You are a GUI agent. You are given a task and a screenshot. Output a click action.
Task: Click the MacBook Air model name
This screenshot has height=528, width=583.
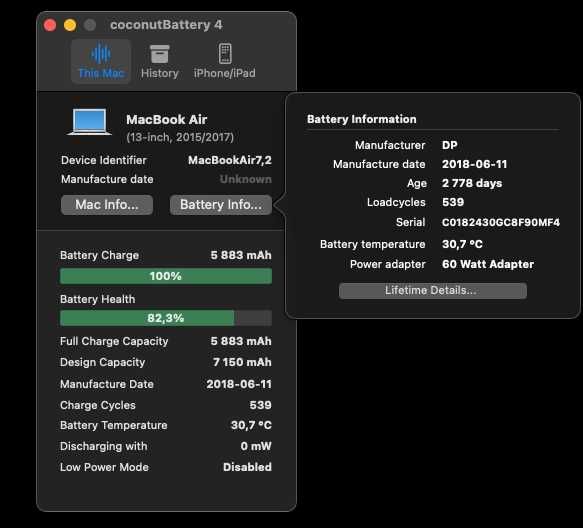point(167,120)
